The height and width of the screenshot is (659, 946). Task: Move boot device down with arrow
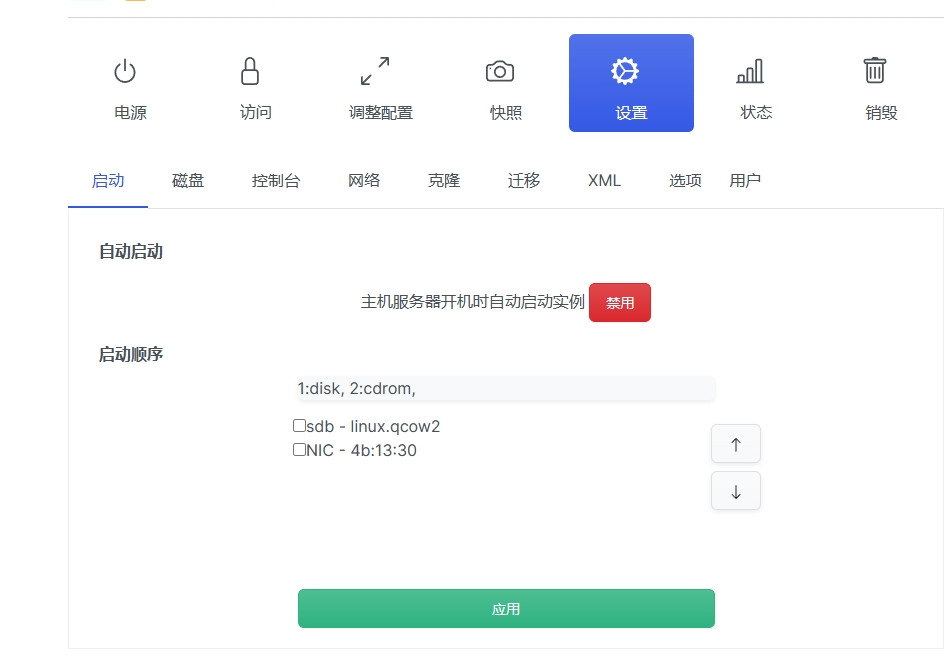click(x=735, y=491)
